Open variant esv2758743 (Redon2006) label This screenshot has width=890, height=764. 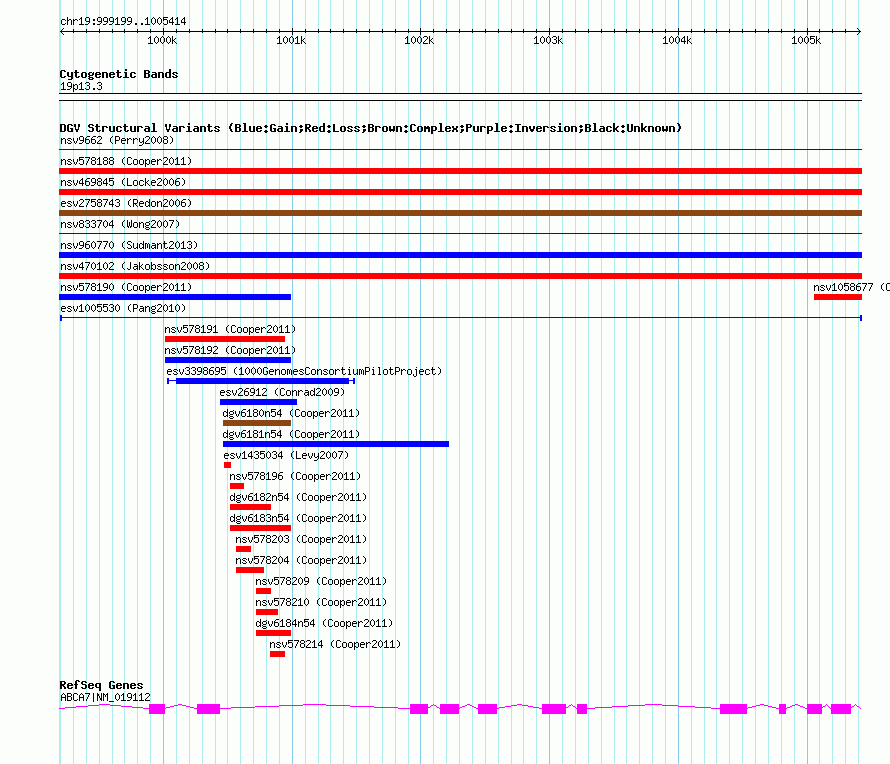click(x=126, y=203)
